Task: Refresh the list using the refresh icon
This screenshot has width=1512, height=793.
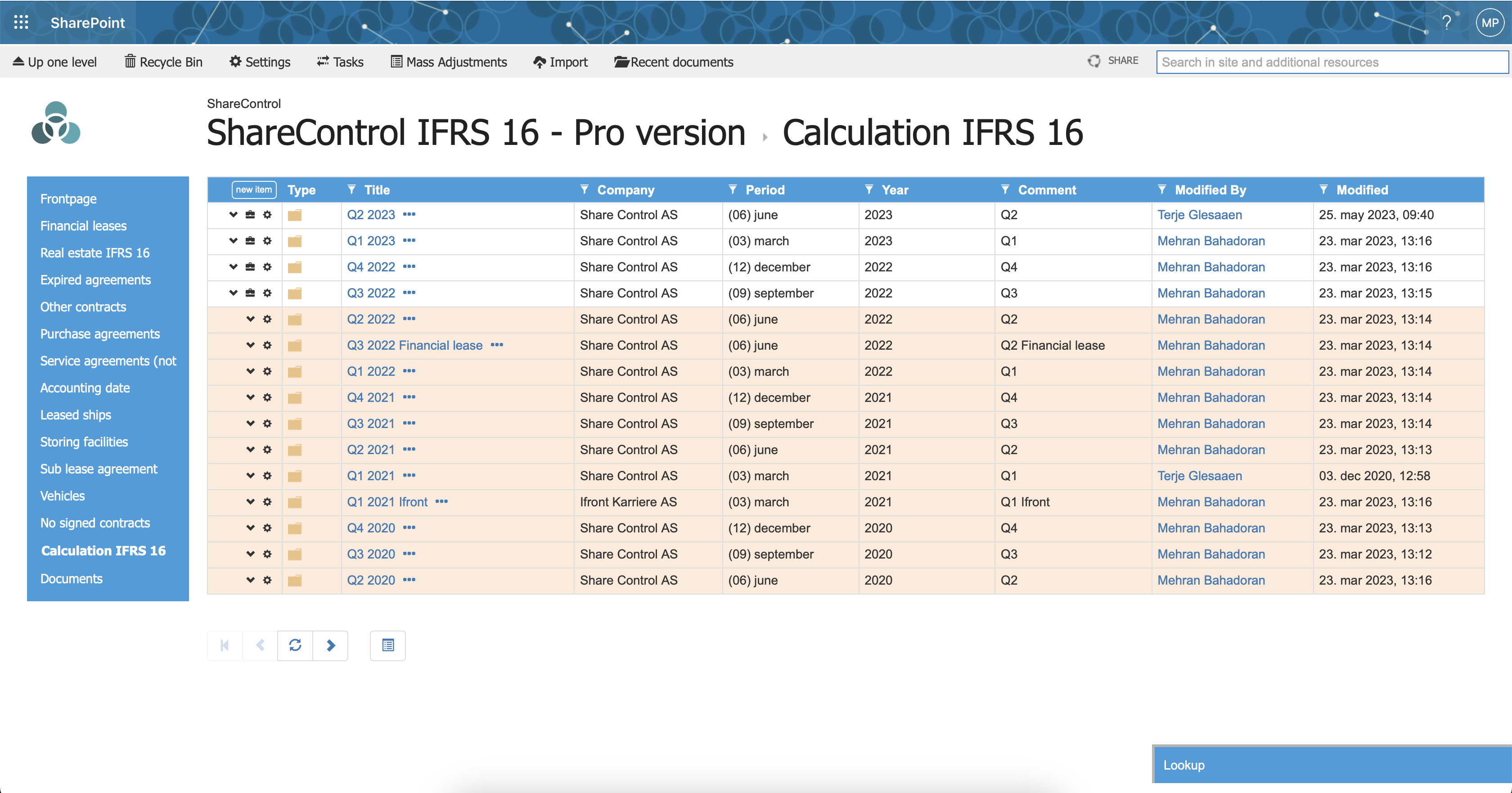Action: tap(295, 645)
